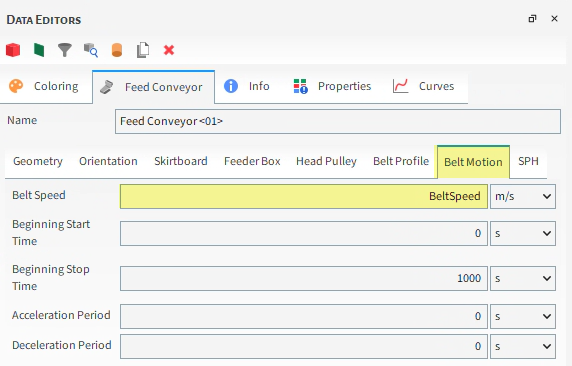This screenshot has width=572, height=366.
Task: Expand the Beginning Start Time unit dropdown
Action: click(523, 233)
